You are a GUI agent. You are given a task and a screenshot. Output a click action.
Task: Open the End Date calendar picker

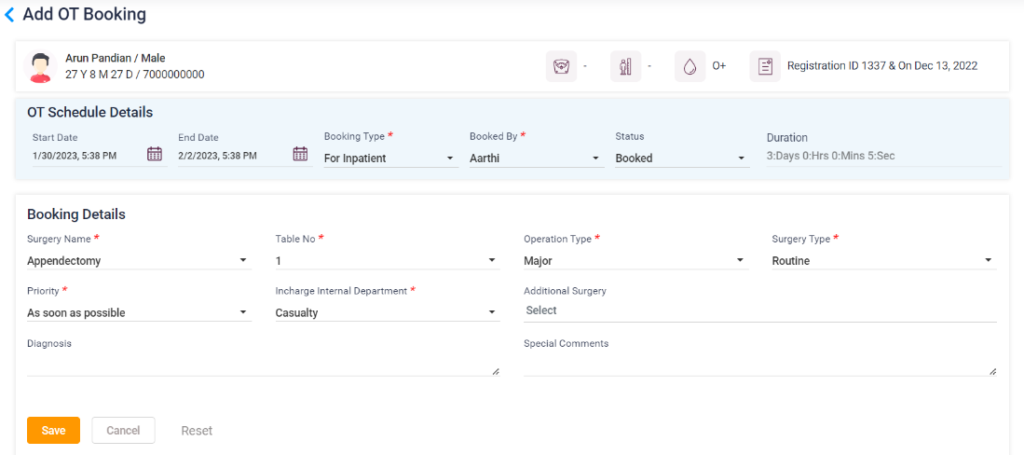coord(300,154)
